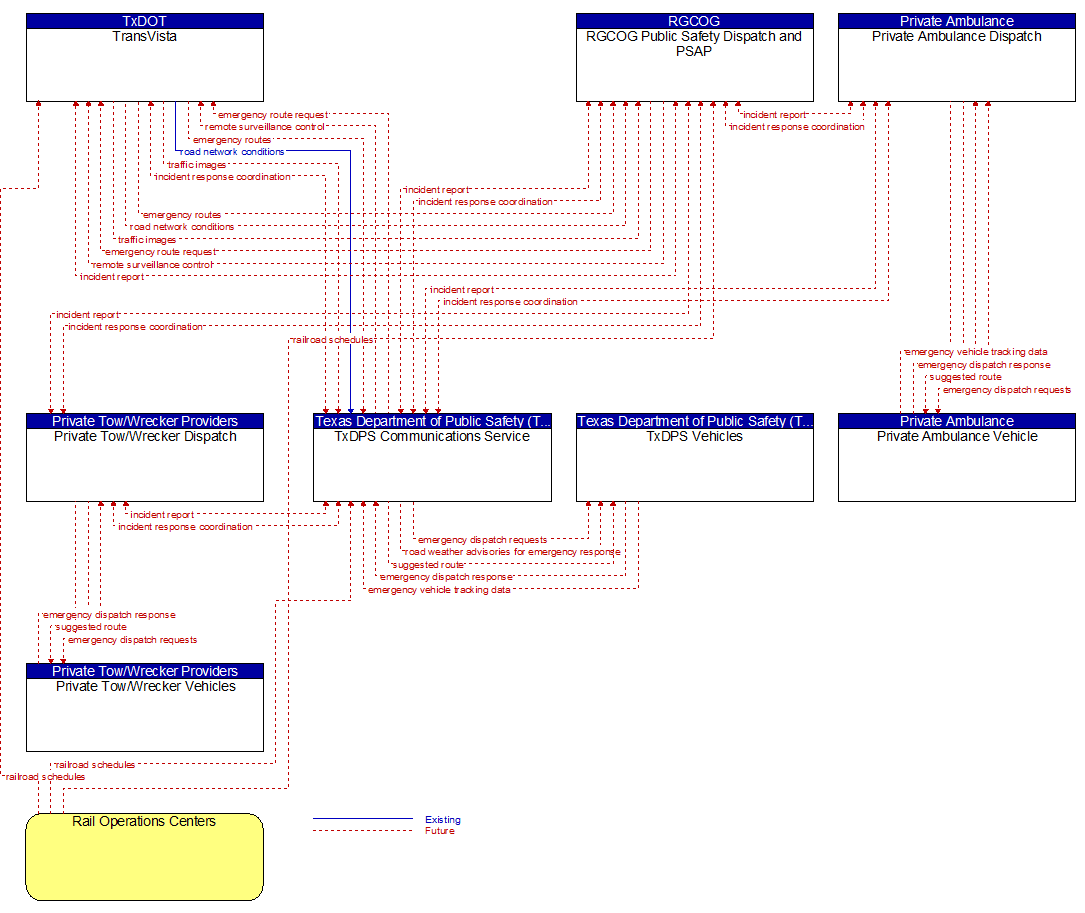Click the 'railroad schedules' label above TxDPS Communications
The width and height of the screenshot is (1085, 913).
(x=332, y=340)
